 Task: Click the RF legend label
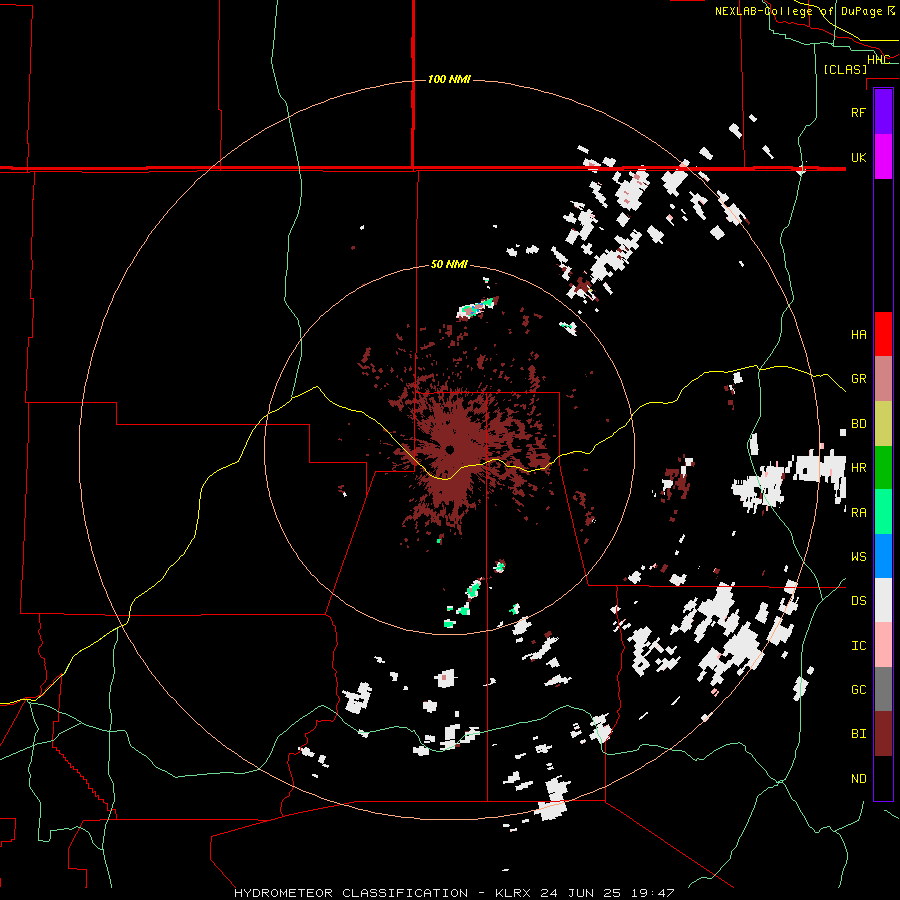click(858, 112)
